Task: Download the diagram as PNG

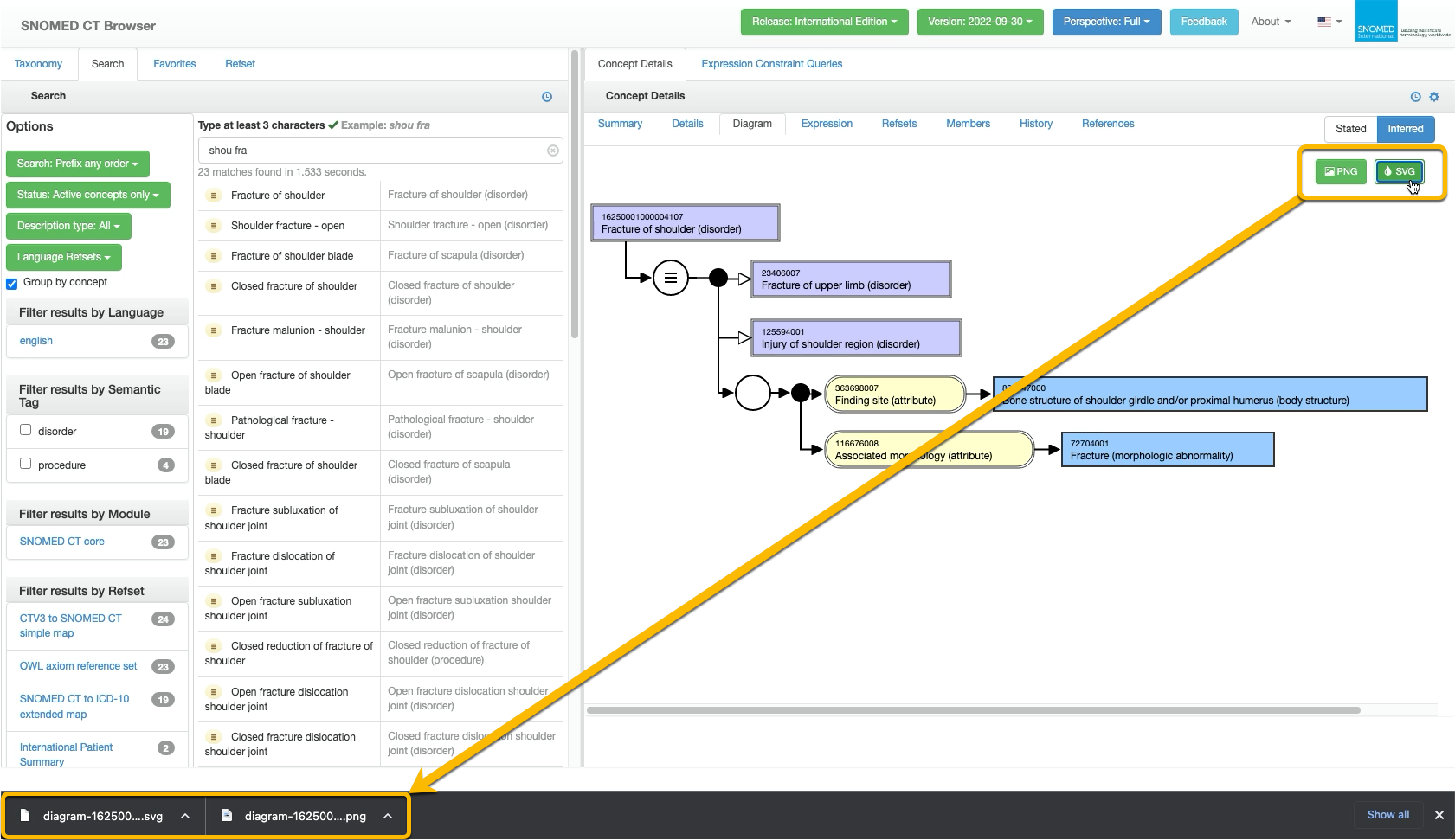Action: click(x=1341, y=171)
